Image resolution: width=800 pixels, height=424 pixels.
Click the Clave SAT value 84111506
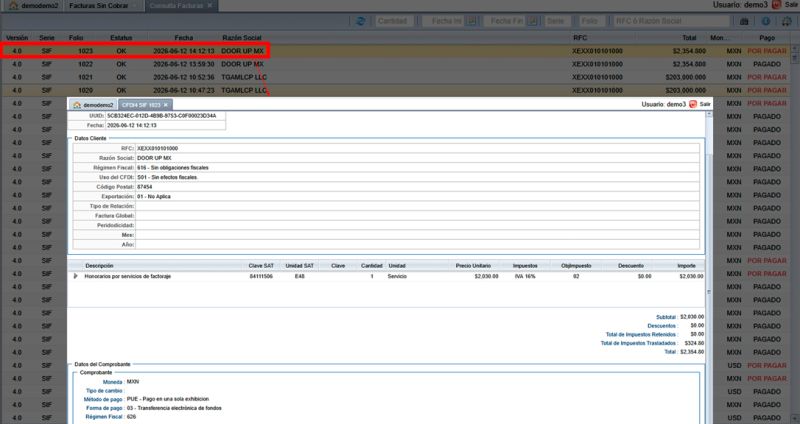tap(261, 276)
